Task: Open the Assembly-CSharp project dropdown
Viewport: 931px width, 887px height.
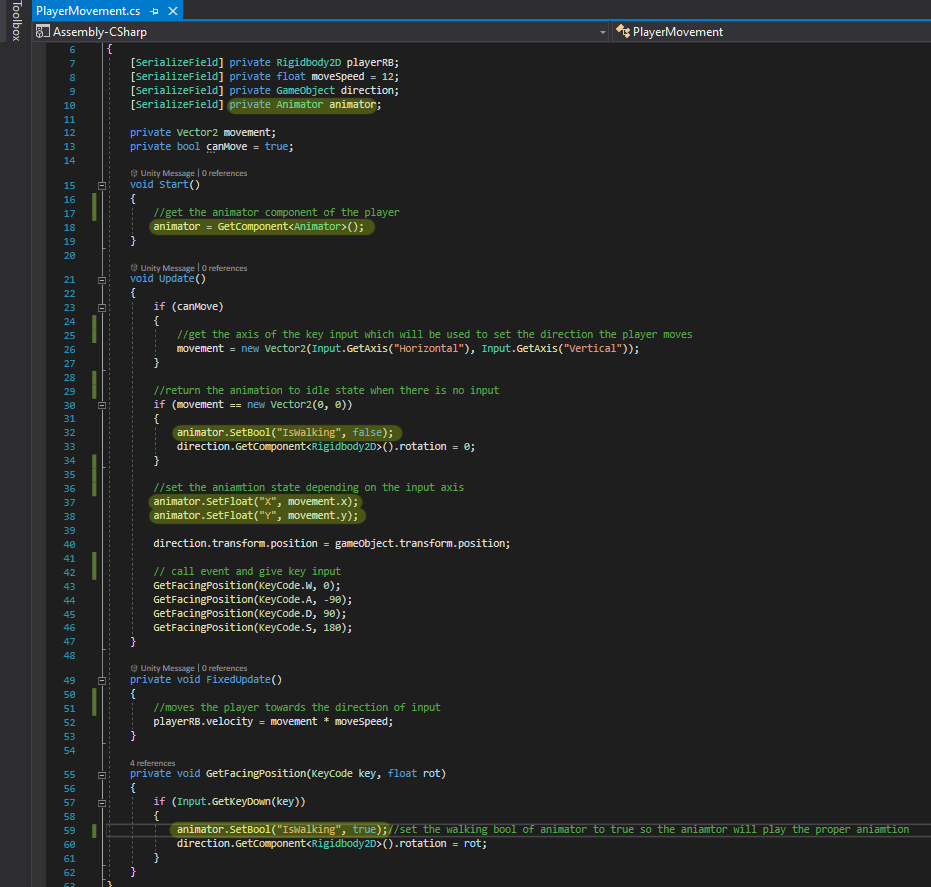Action: [602, 32]
